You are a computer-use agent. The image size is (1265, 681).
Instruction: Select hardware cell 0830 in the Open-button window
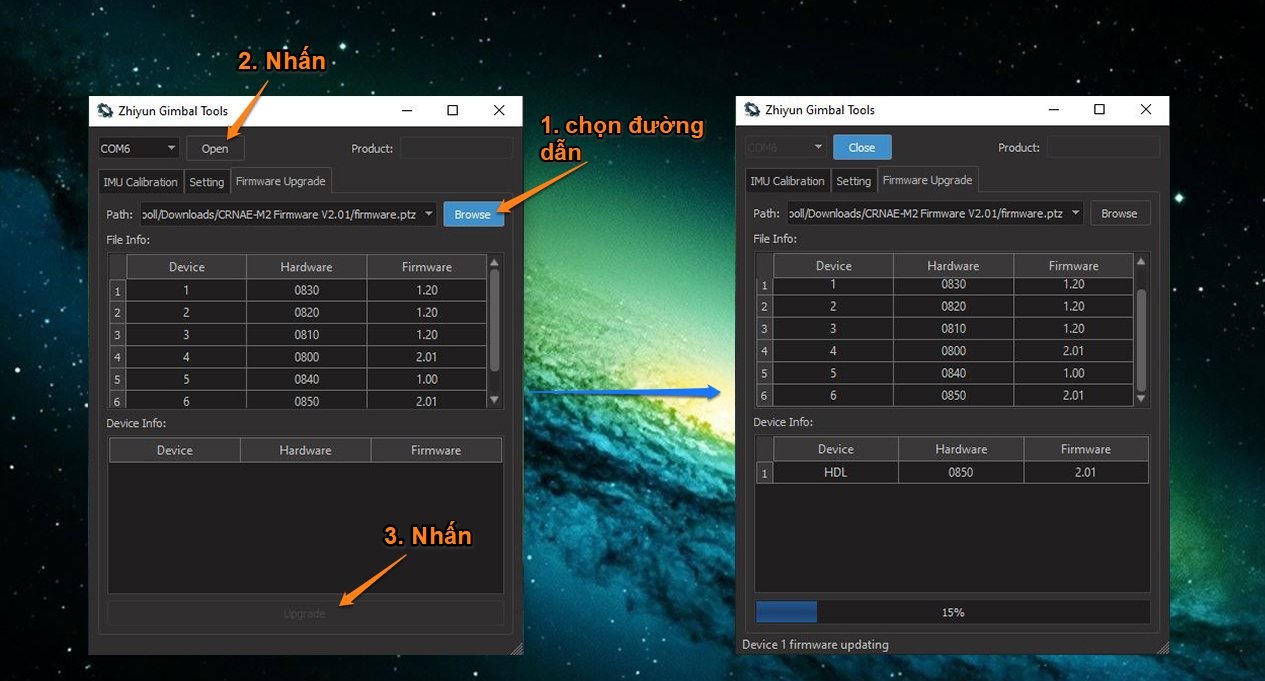click(x=306, y=290)
